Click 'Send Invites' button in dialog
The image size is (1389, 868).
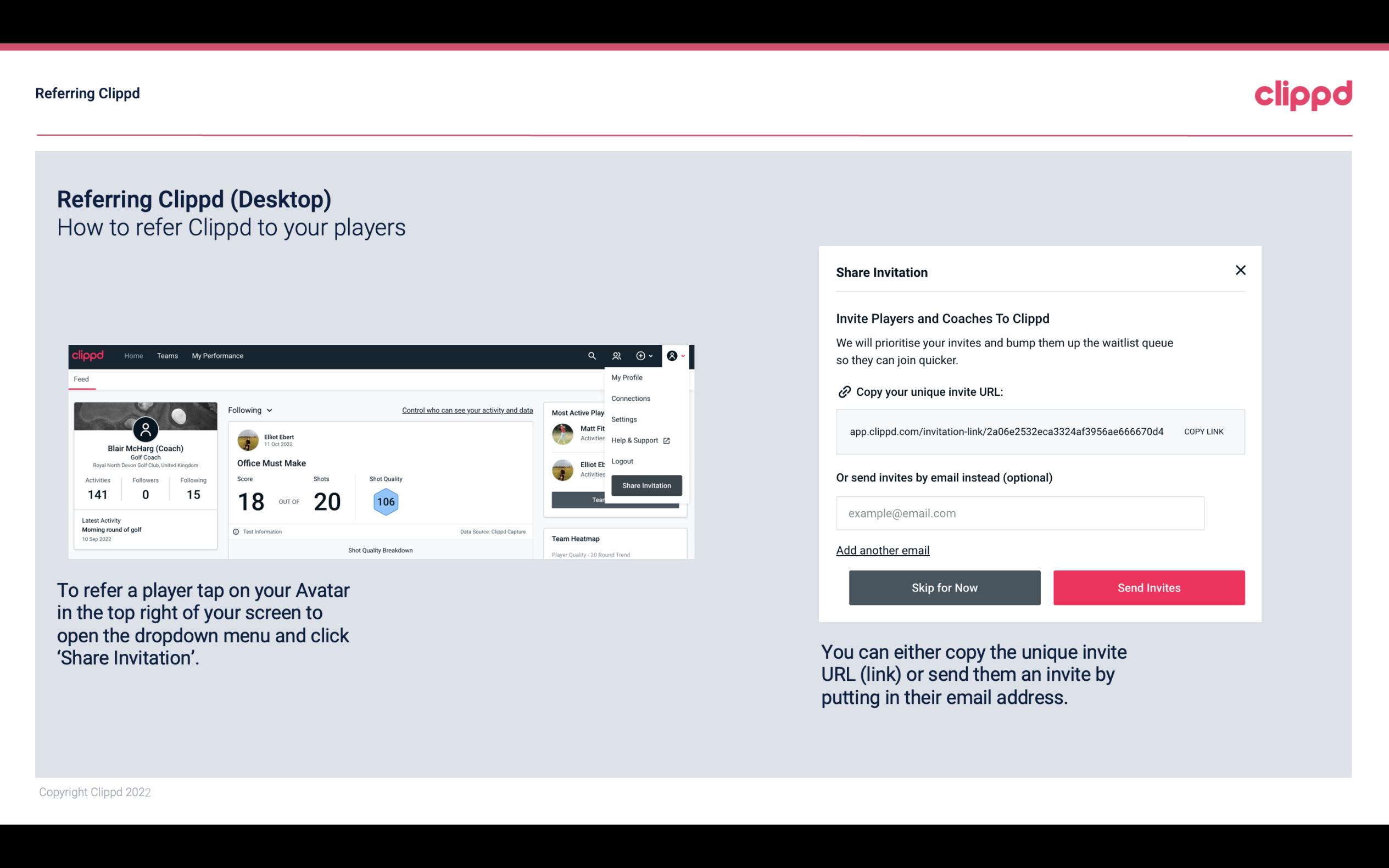click(x=1149, y=587)
